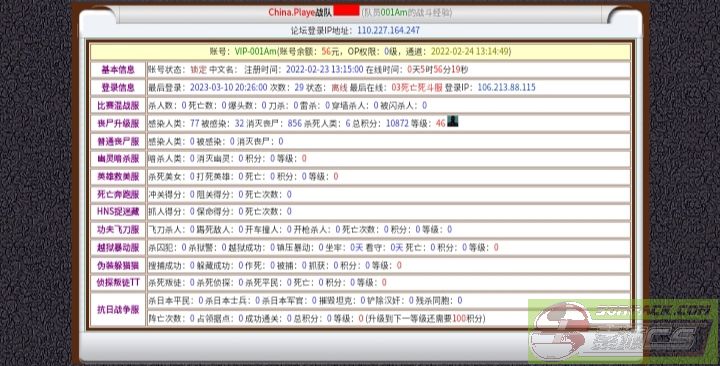Select the 侦探叛徒TT row header
Viewport: 720px width, 366px height.
tap(118, 282)
